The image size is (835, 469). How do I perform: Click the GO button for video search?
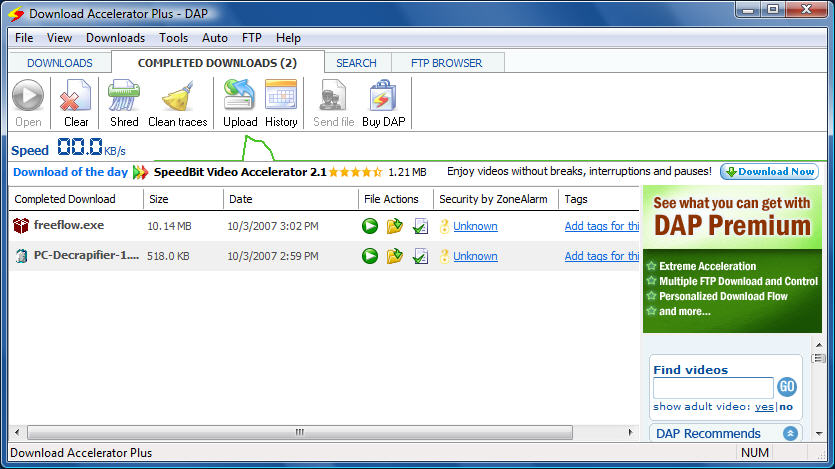click(787, 386)
